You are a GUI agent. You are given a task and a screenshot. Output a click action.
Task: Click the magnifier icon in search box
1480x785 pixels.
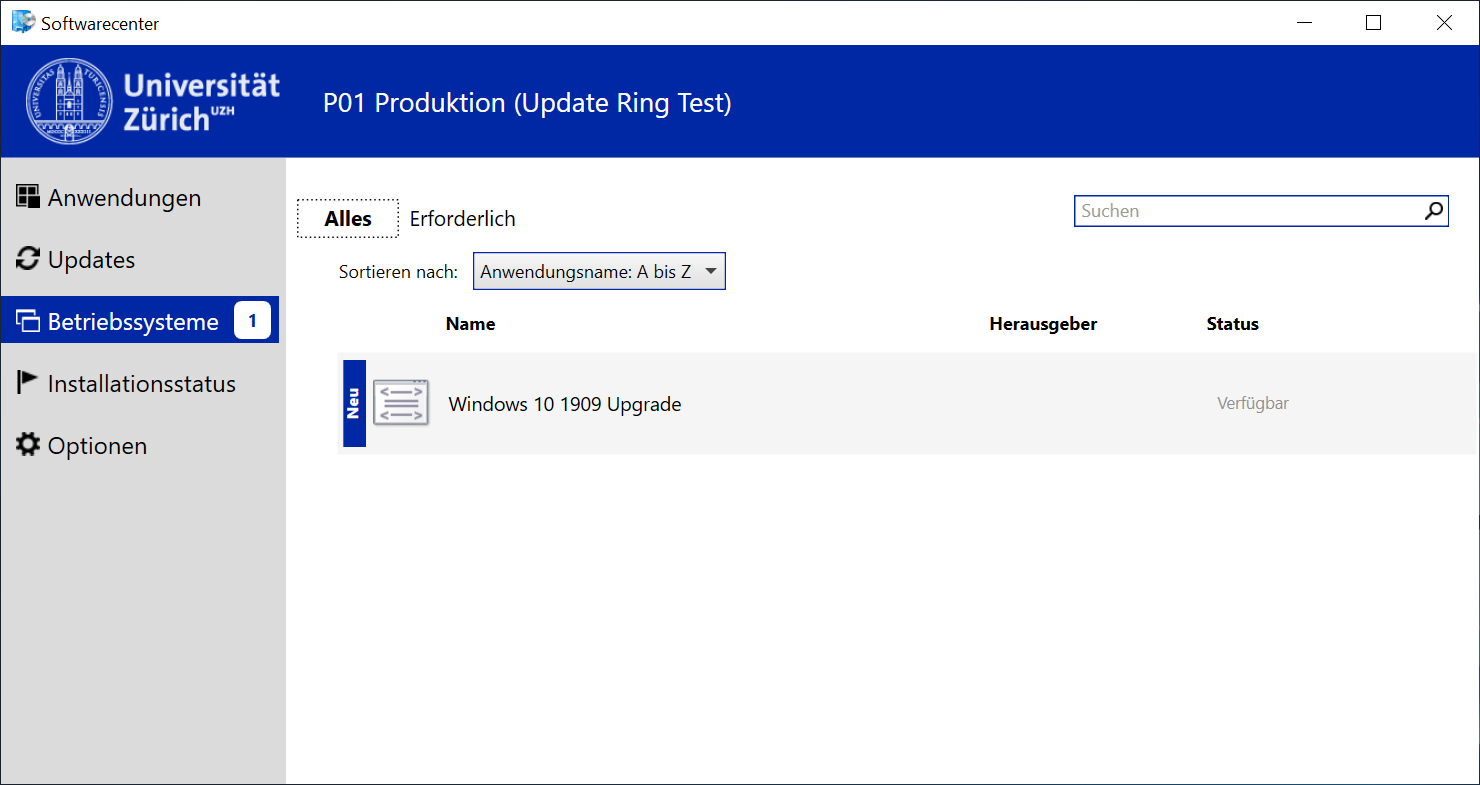1434,211
